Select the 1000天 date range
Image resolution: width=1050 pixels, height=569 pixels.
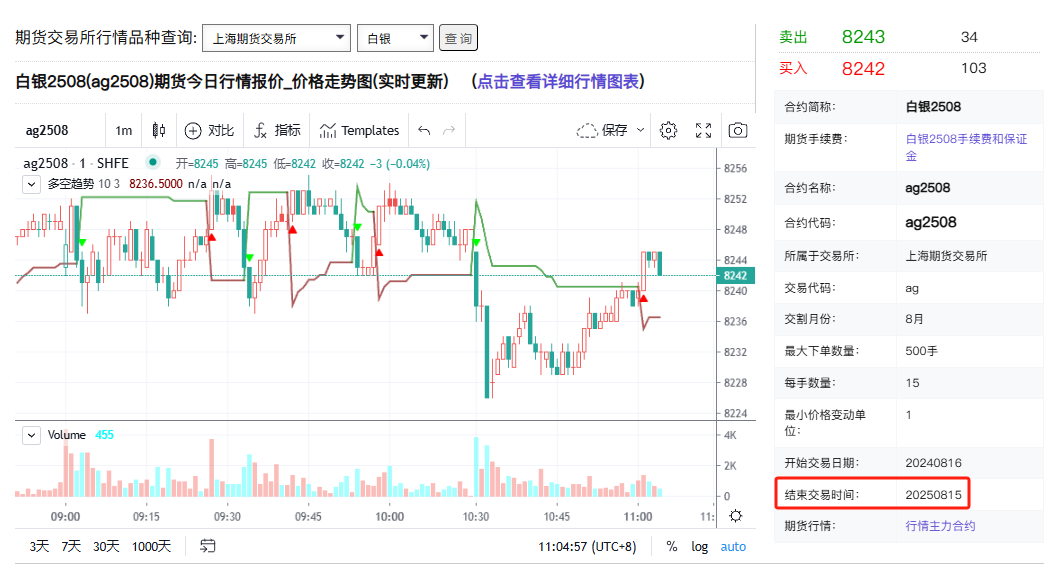click(151, 546)
